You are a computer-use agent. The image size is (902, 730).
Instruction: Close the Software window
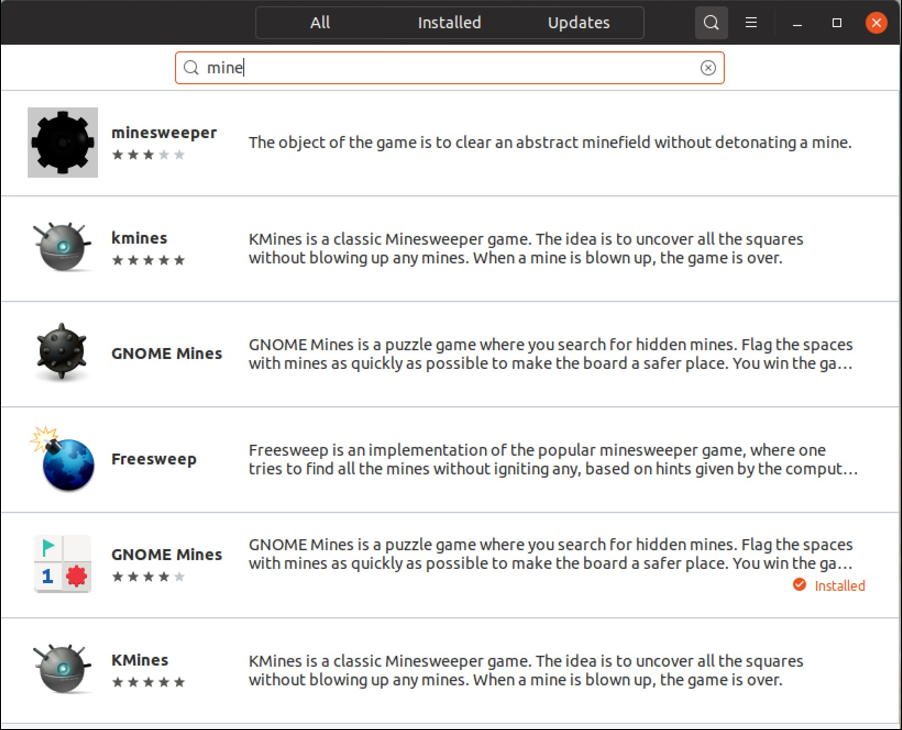point(876,22)
